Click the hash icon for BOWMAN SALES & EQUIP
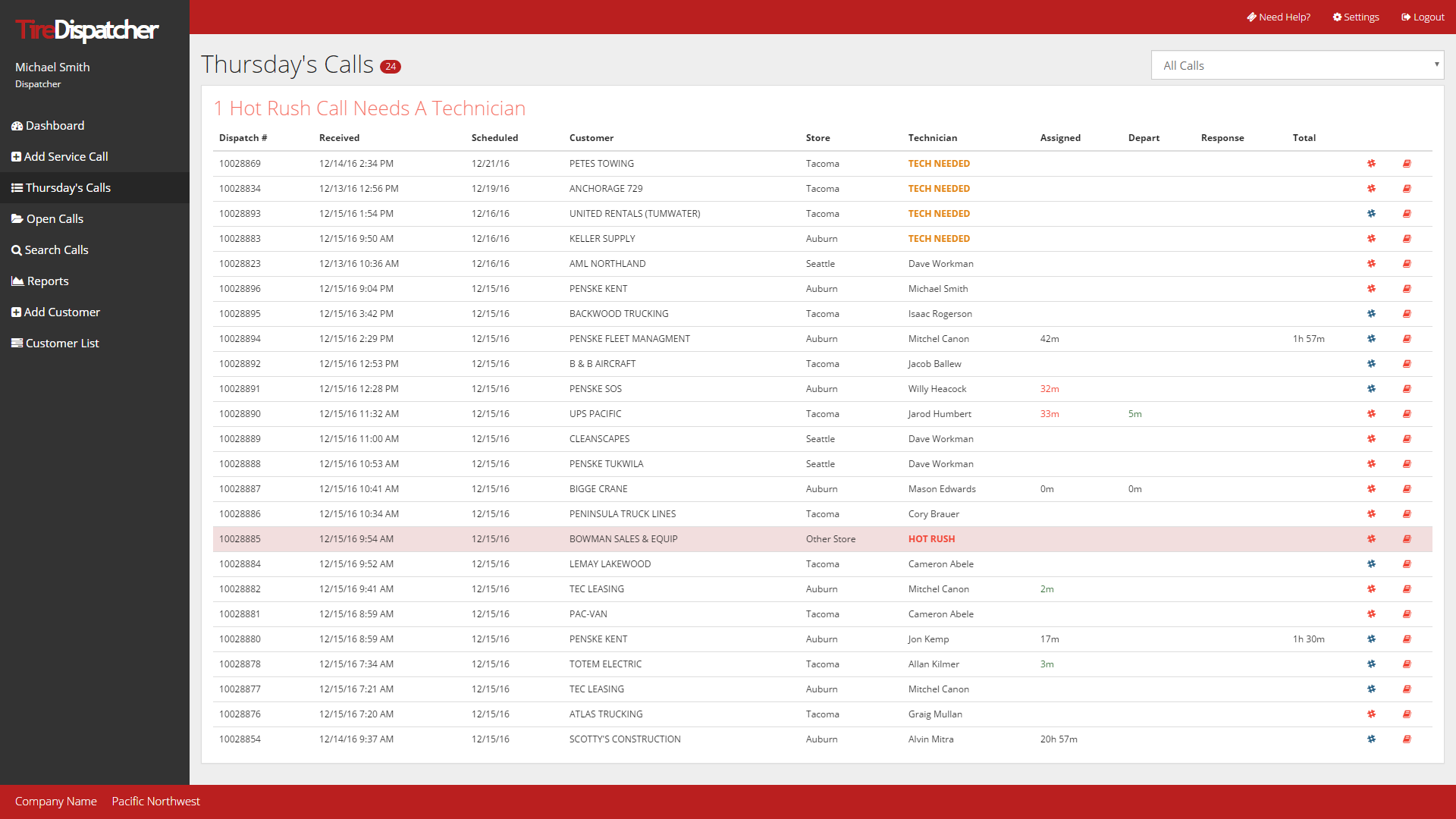This screenshot has height=819, width=1456. point(1371,539)
